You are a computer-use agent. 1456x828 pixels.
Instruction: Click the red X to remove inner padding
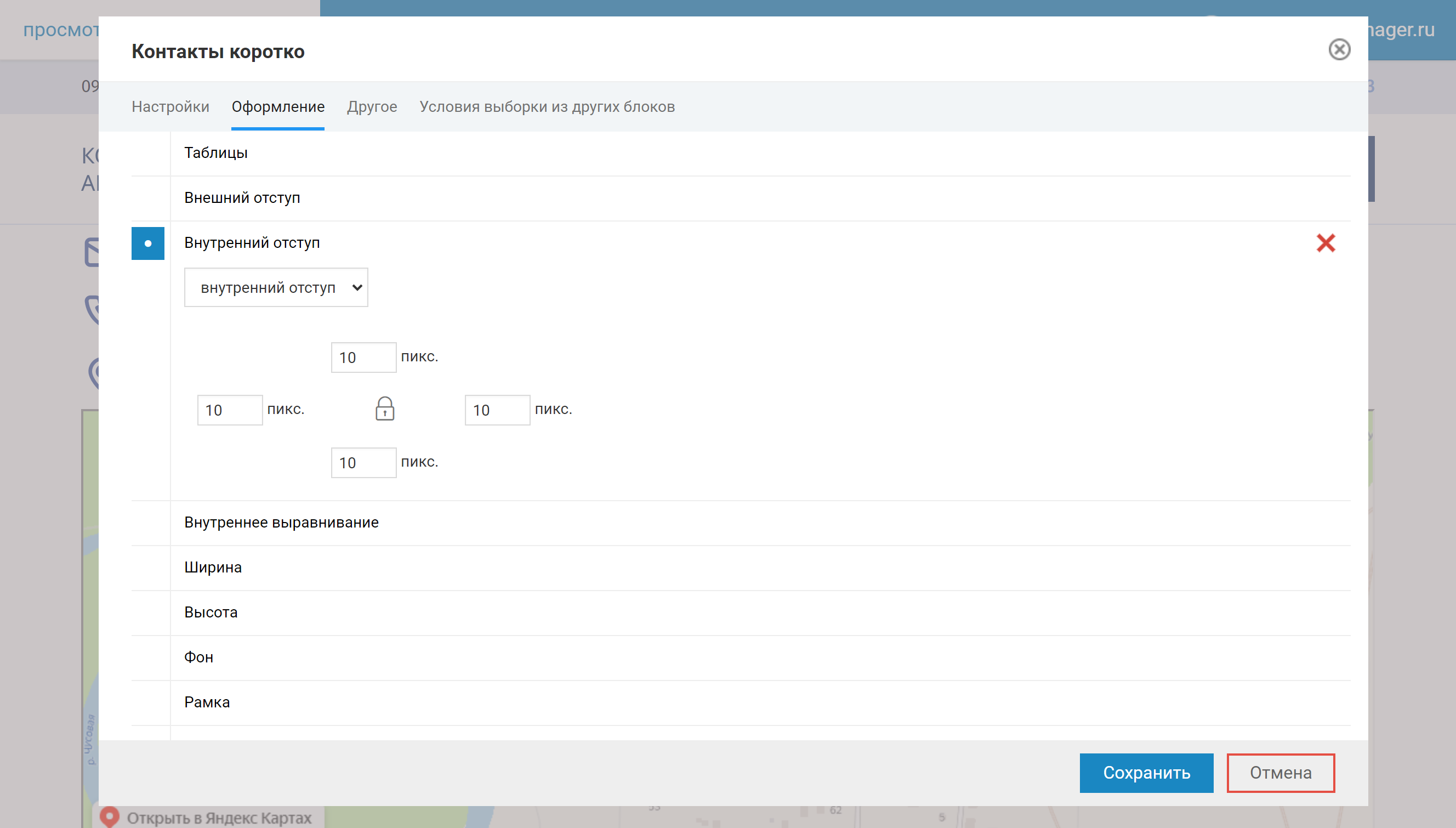pyautogui.click(x=1325, y=243)
